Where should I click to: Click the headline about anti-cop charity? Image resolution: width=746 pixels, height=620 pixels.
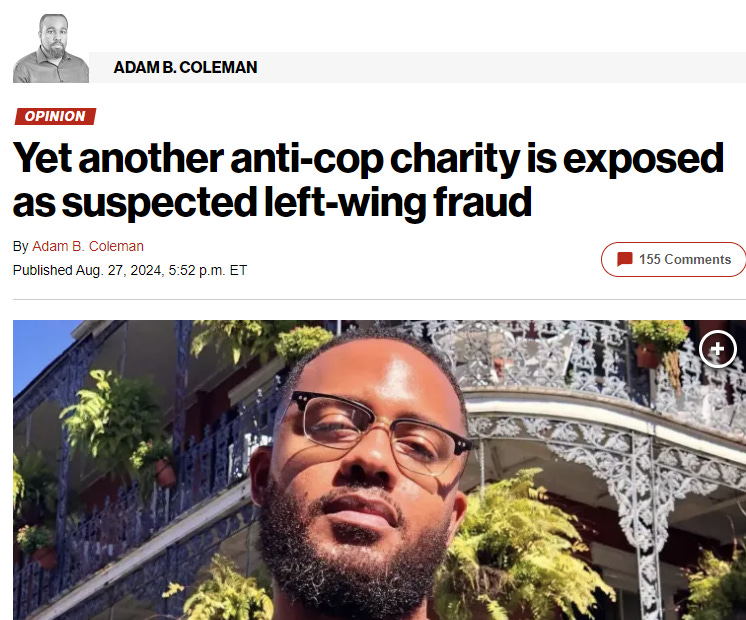pyautogui.click(x=368, y=180)
